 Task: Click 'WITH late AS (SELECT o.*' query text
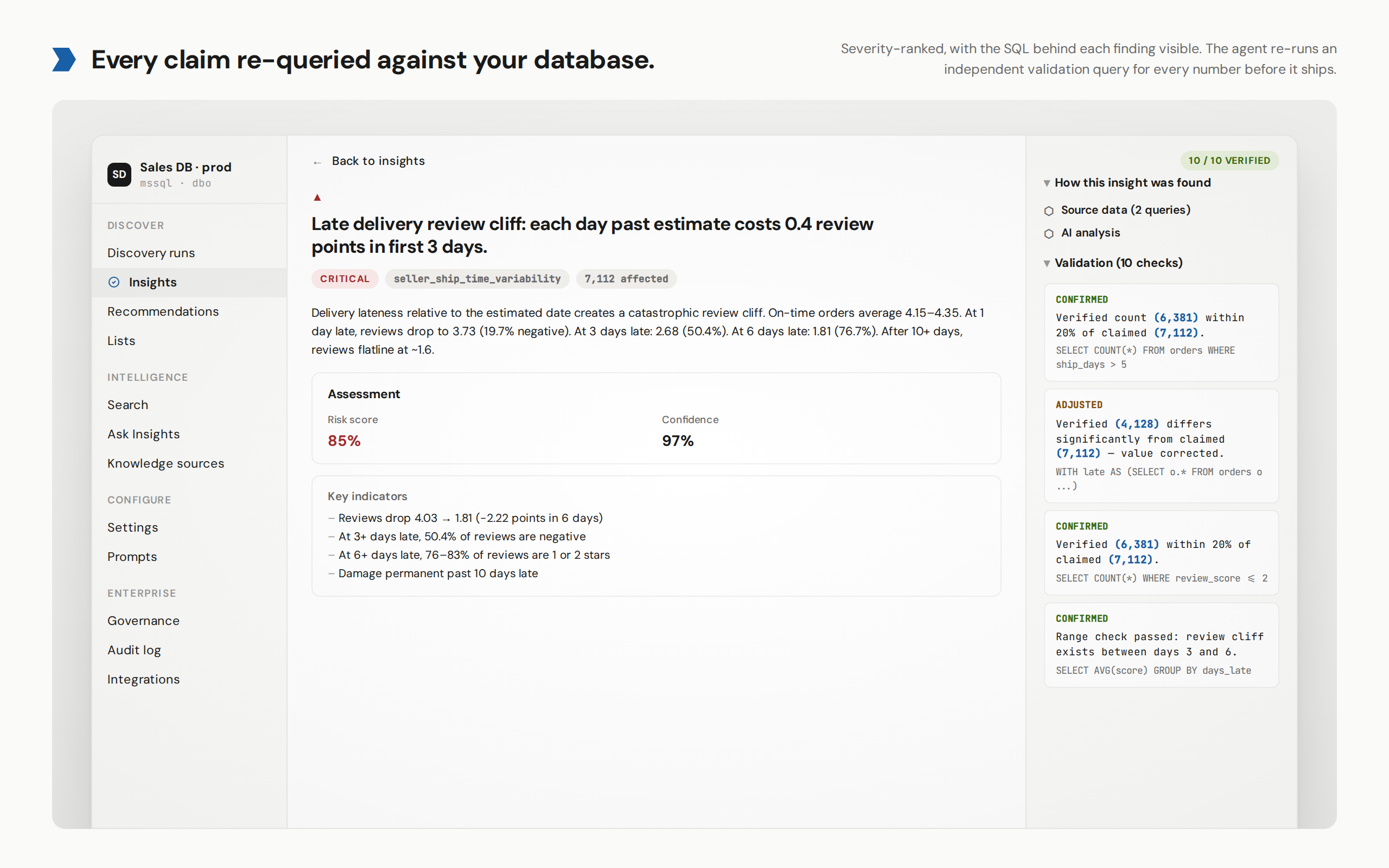pyautogui.click(x=1158, y=479)
